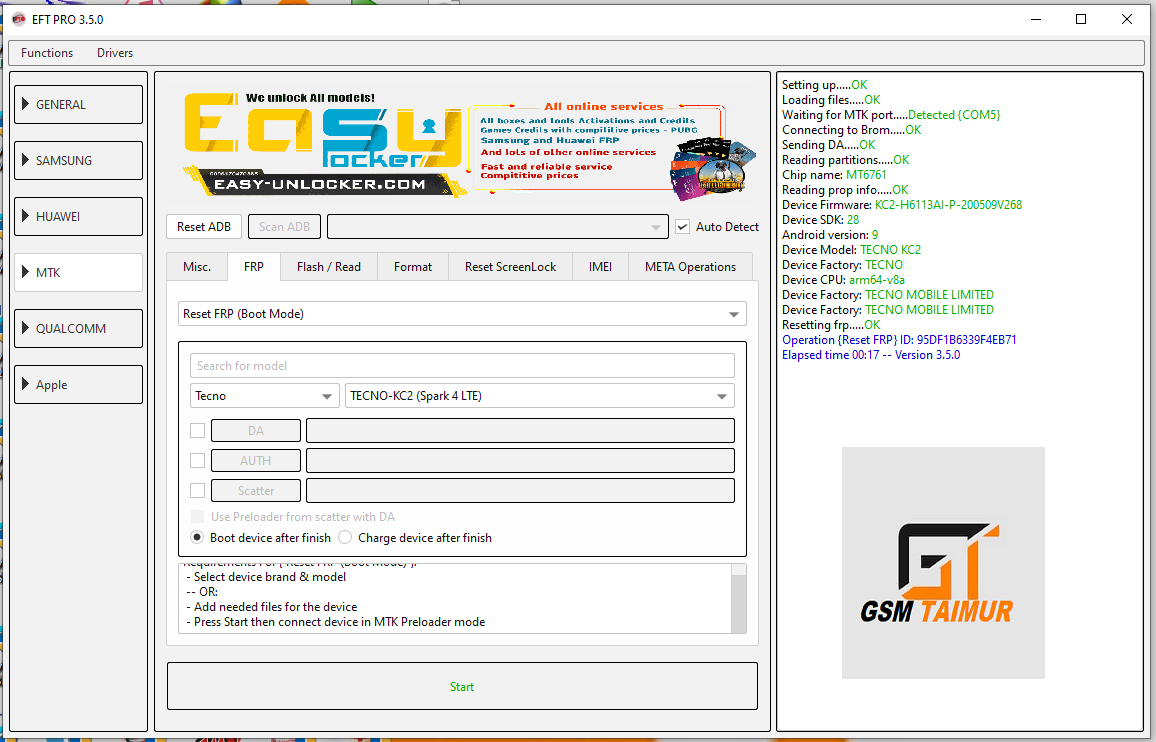This screenshot has width=1156, height=742.
Task: Click the Elapsed time 00:17 log line
Action: (871, 355)
